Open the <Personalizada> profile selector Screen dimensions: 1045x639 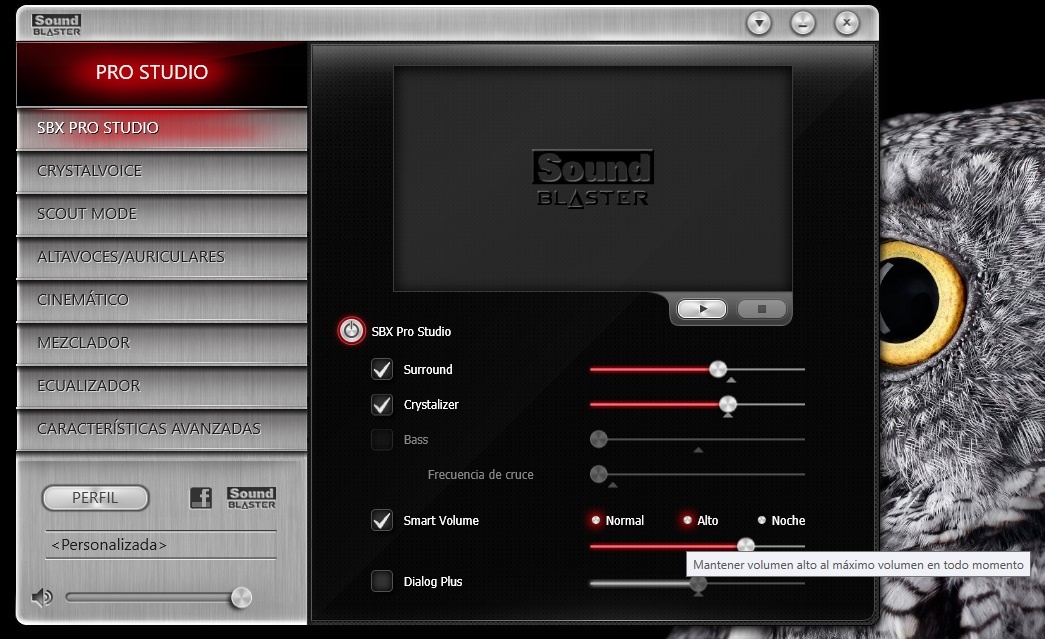[161, 545]
